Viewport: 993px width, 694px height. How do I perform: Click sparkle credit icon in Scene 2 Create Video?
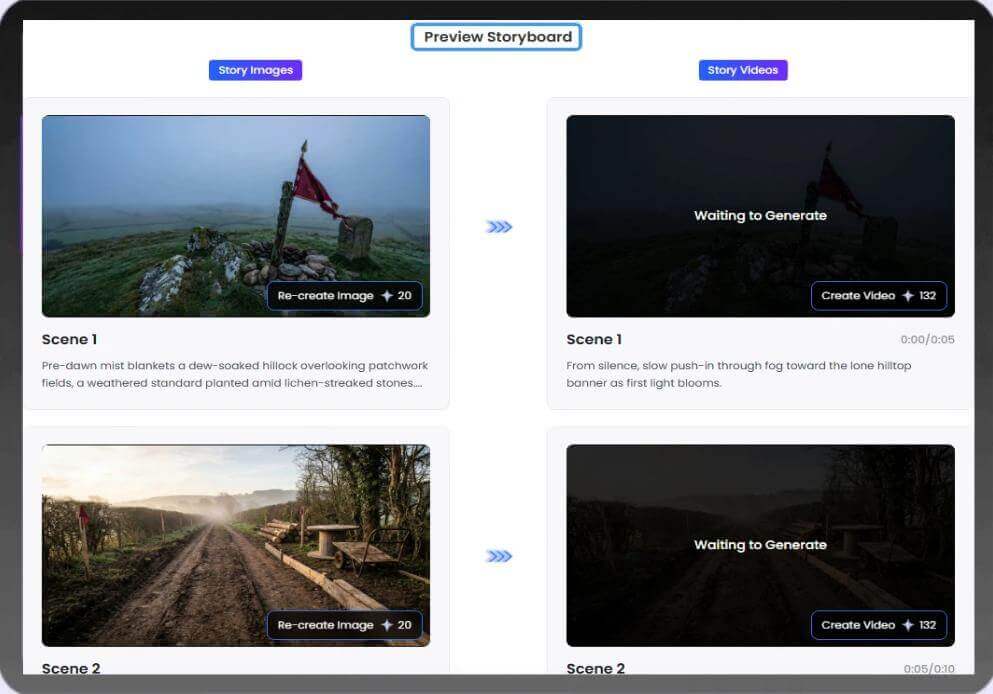pyautogui.click(x=908, y=625)
